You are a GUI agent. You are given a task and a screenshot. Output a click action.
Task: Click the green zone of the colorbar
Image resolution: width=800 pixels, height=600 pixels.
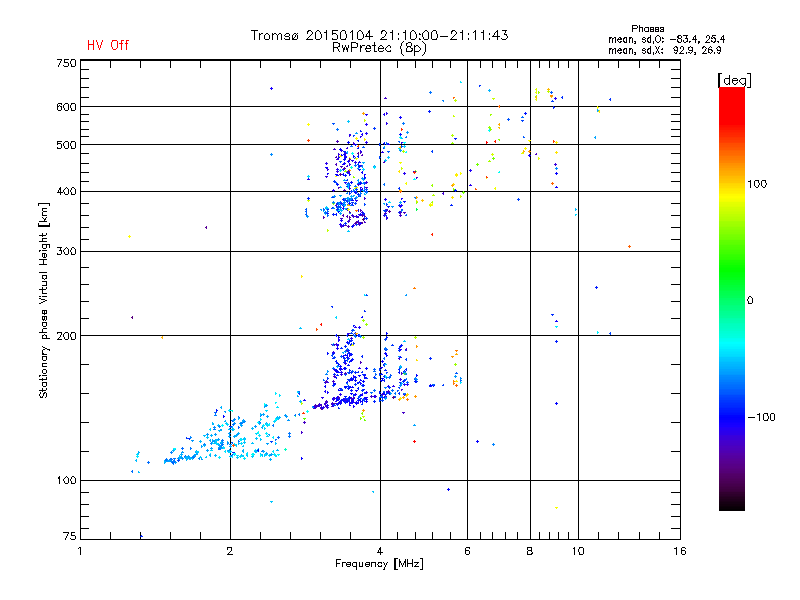click(732, 270)
